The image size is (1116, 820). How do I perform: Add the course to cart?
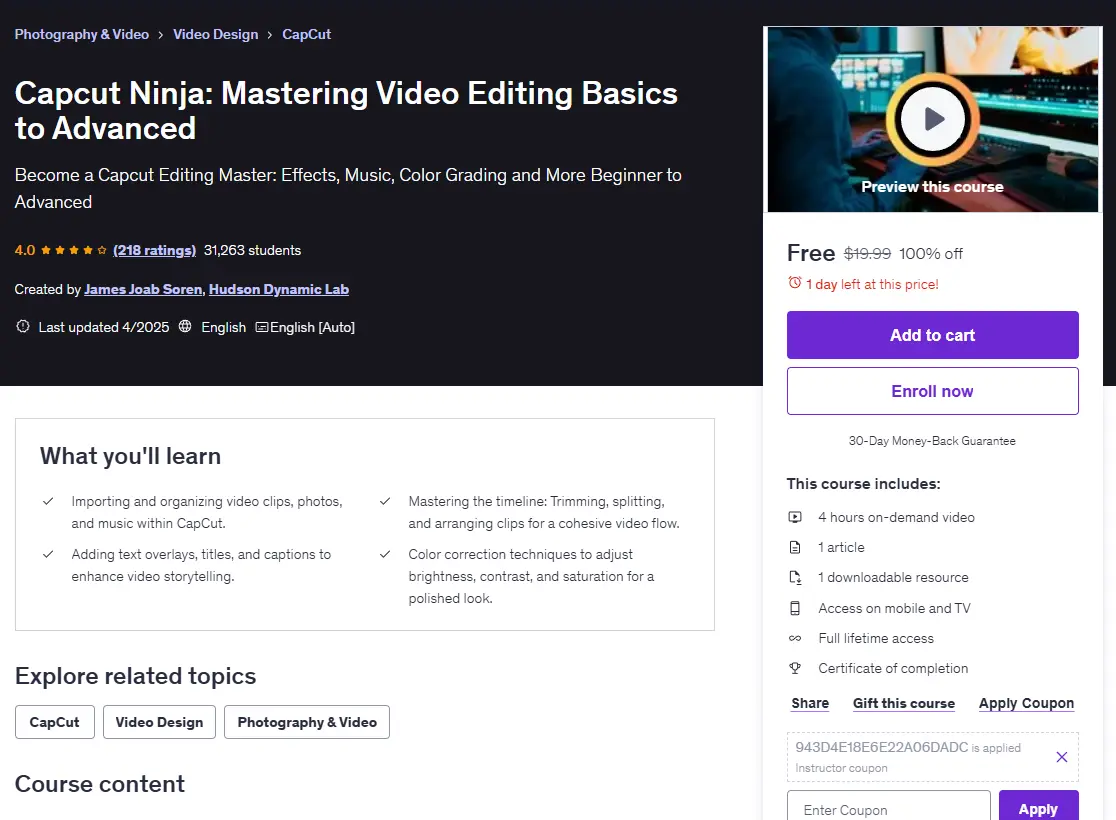click(932, 335)
